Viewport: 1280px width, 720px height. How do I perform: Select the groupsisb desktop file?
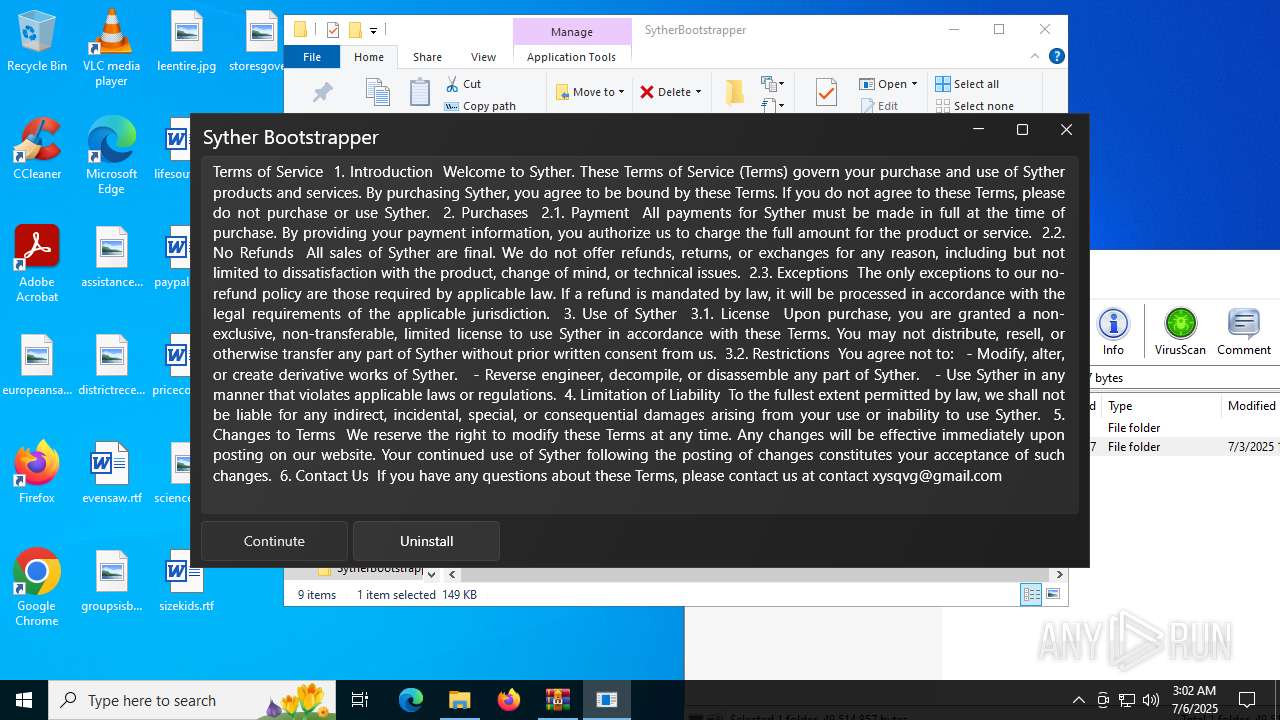[111, 580]
